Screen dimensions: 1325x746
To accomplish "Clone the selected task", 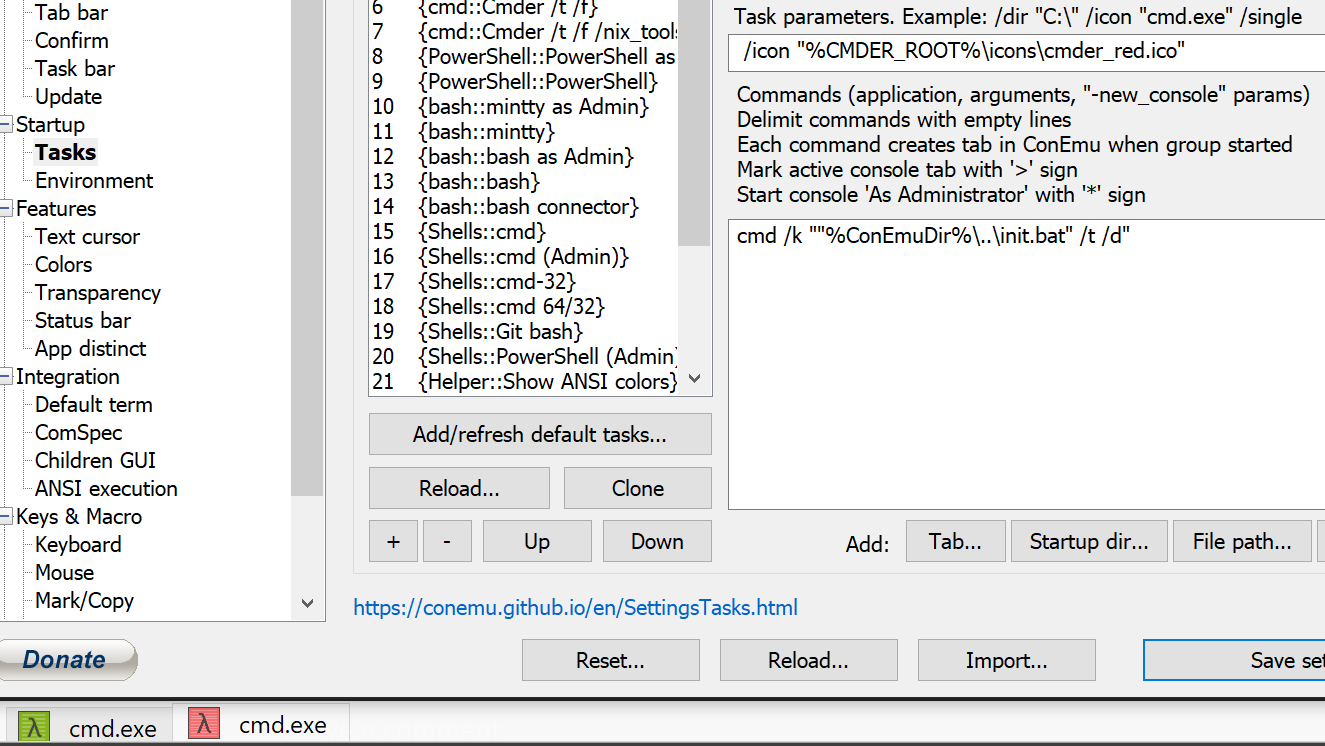I will 637,488.
